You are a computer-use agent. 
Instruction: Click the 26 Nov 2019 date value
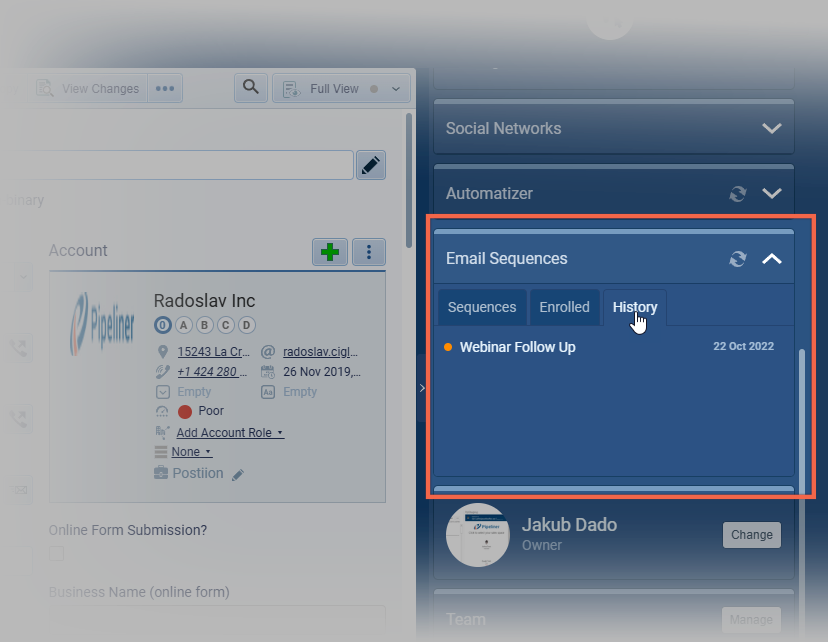tap(322, 372)
